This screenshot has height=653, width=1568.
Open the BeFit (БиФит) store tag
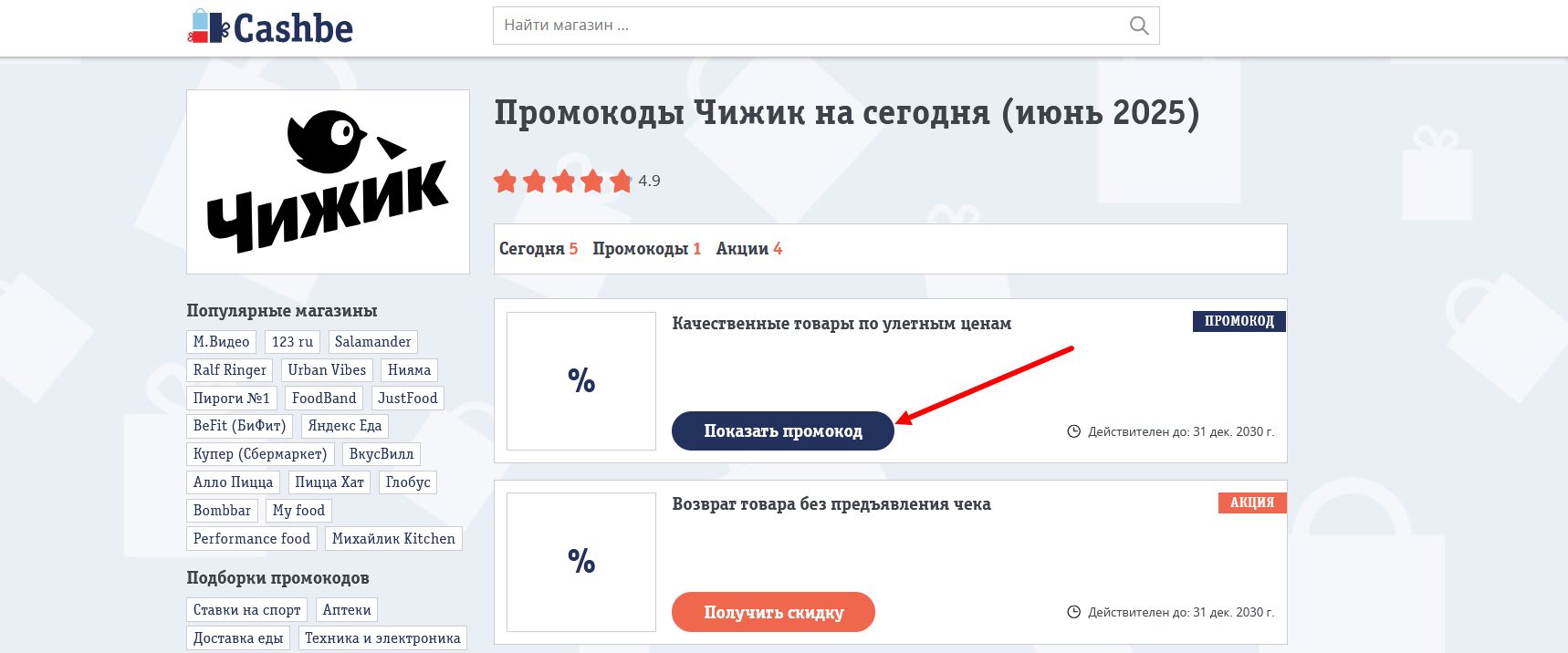pyautogui.click(x=240, y=426)
